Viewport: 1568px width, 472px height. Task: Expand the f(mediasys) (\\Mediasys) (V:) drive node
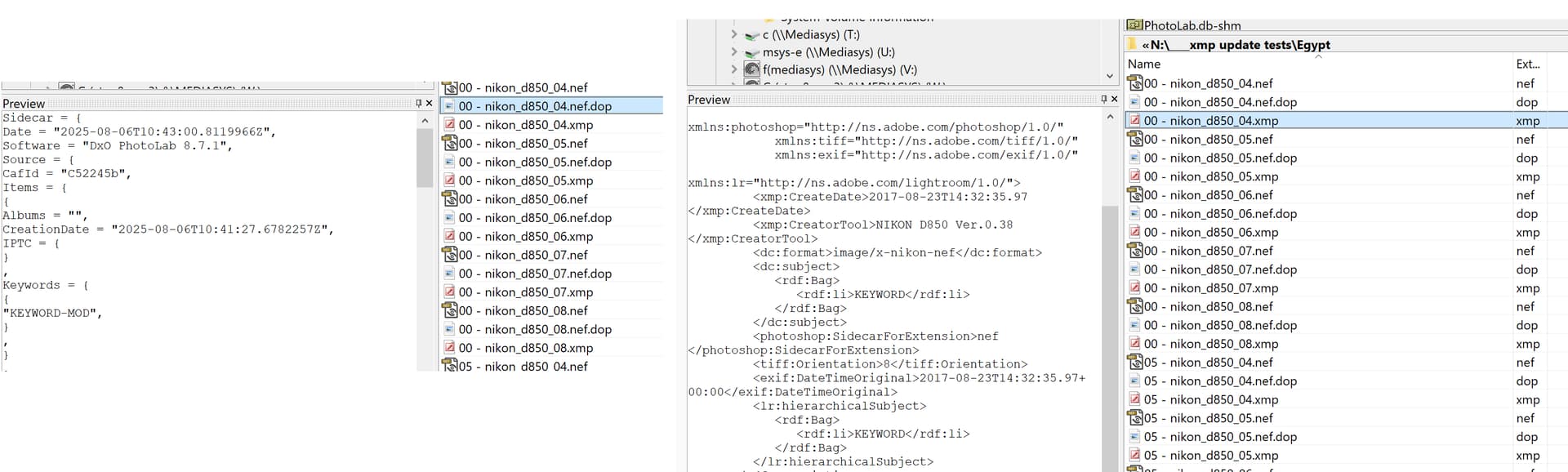click(x=734, y=69)
